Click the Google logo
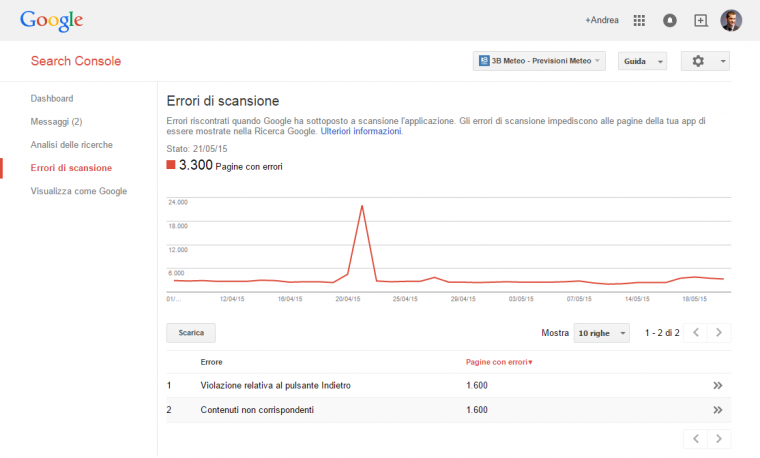The height and width of the screenshot is (458, 760). click(x=51, y=20)
